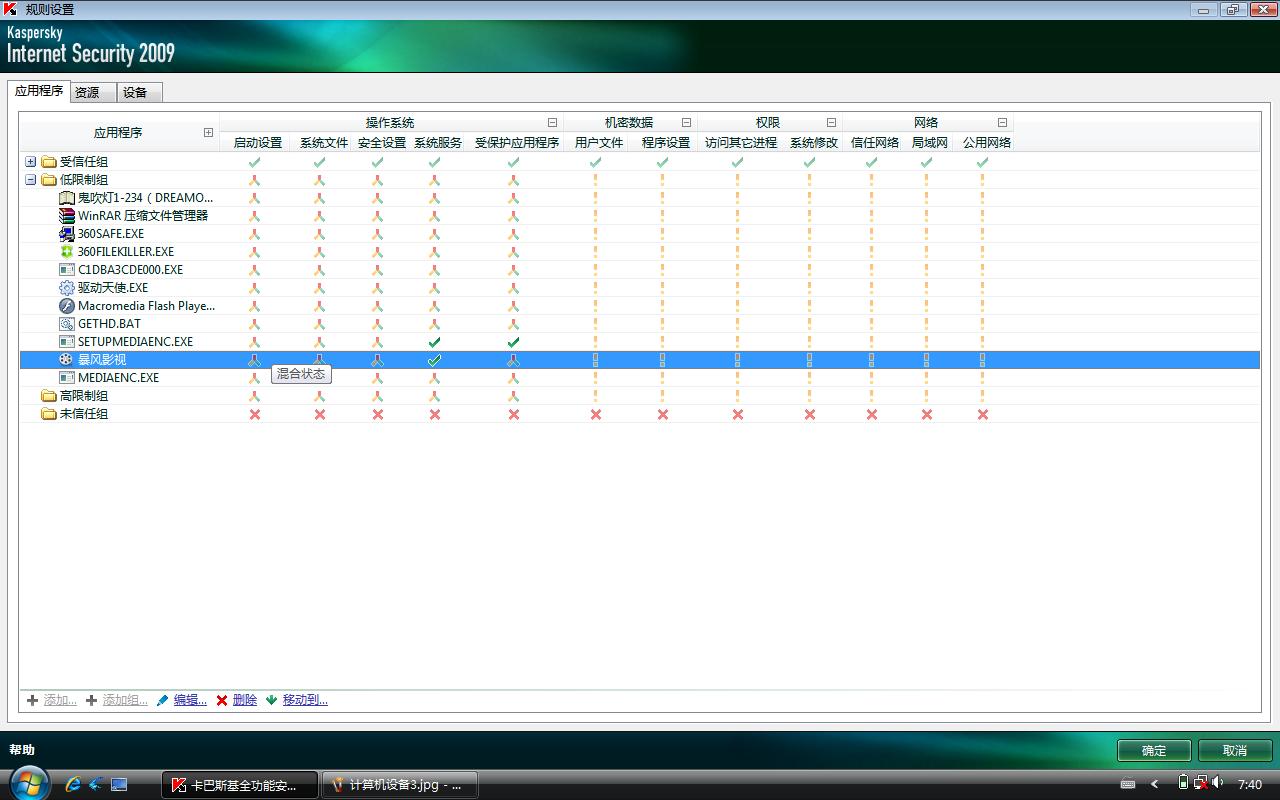Click the red X icon beside 删除

222,700
